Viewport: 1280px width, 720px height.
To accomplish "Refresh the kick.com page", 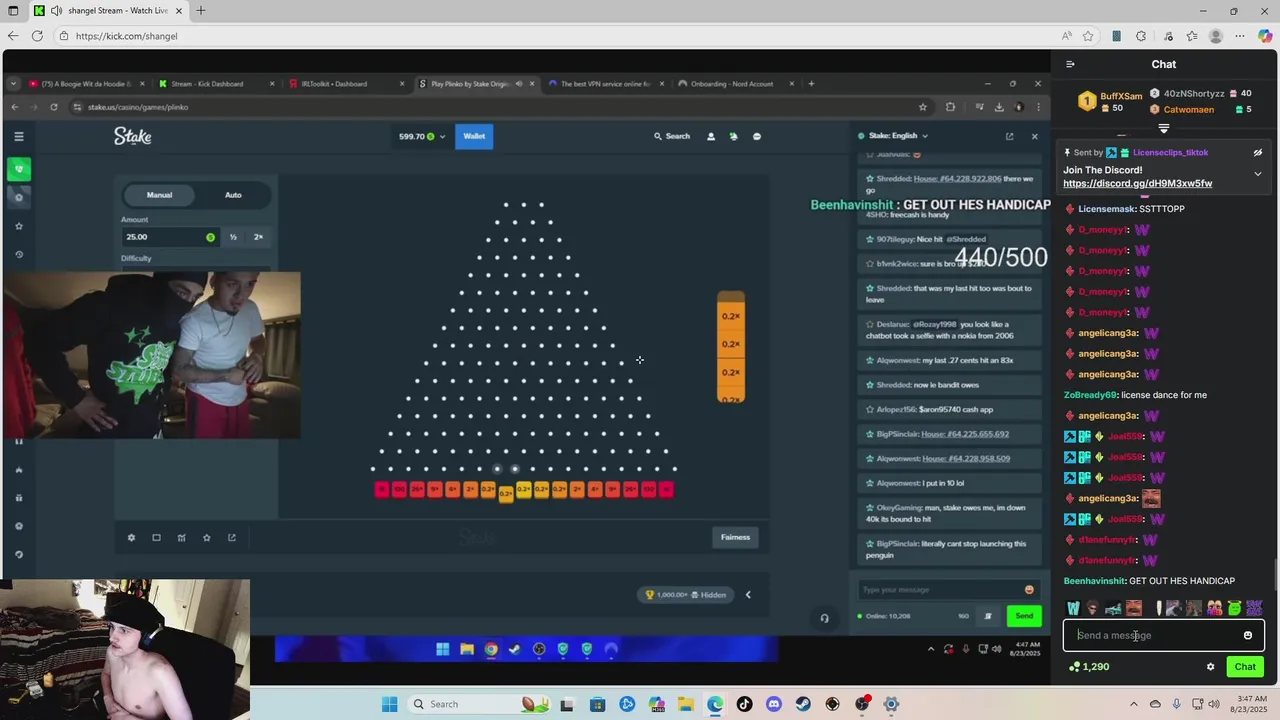I will click(37, 36).
